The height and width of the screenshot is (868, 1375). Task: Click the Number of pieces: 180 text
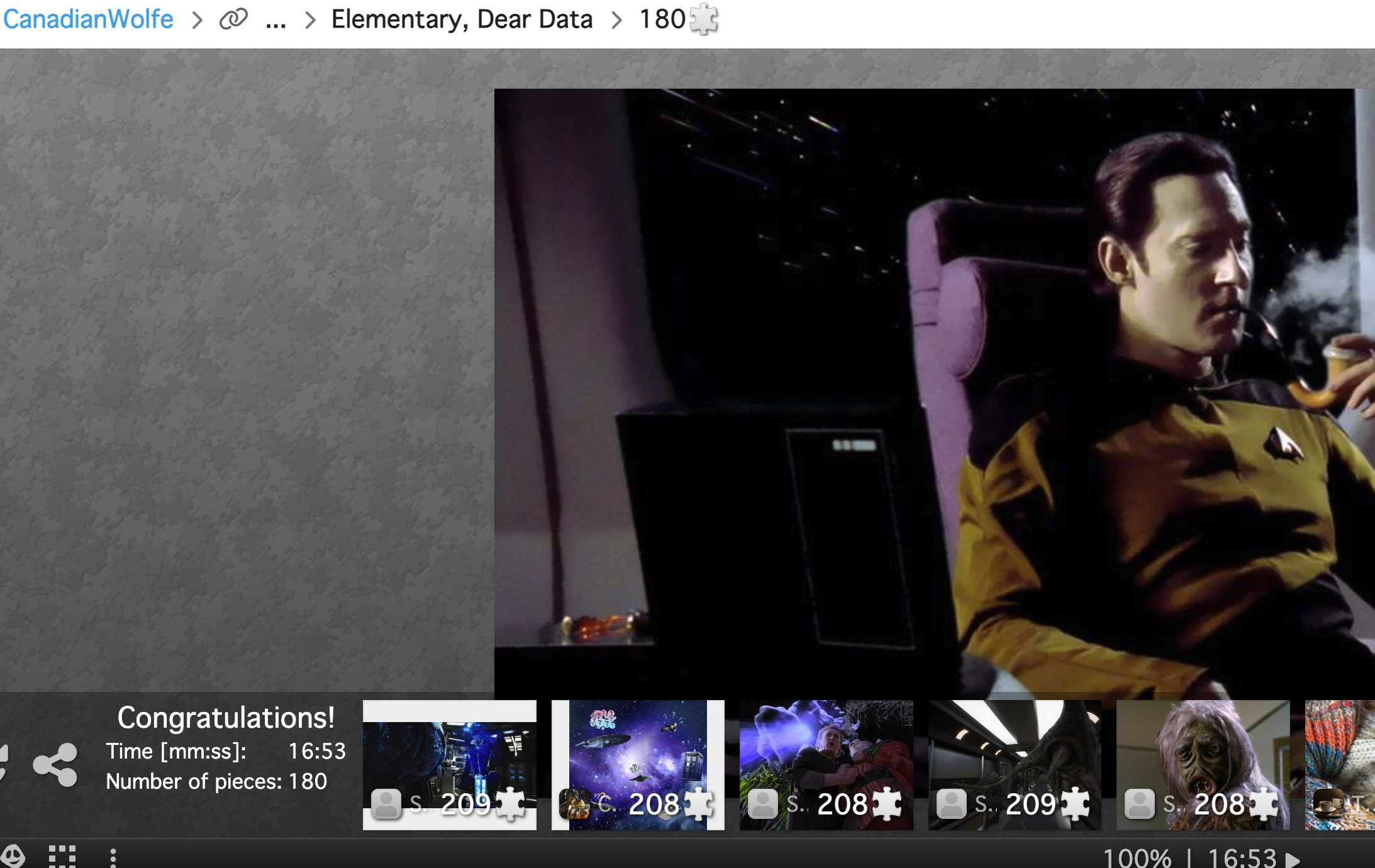(x=216, y=781)
